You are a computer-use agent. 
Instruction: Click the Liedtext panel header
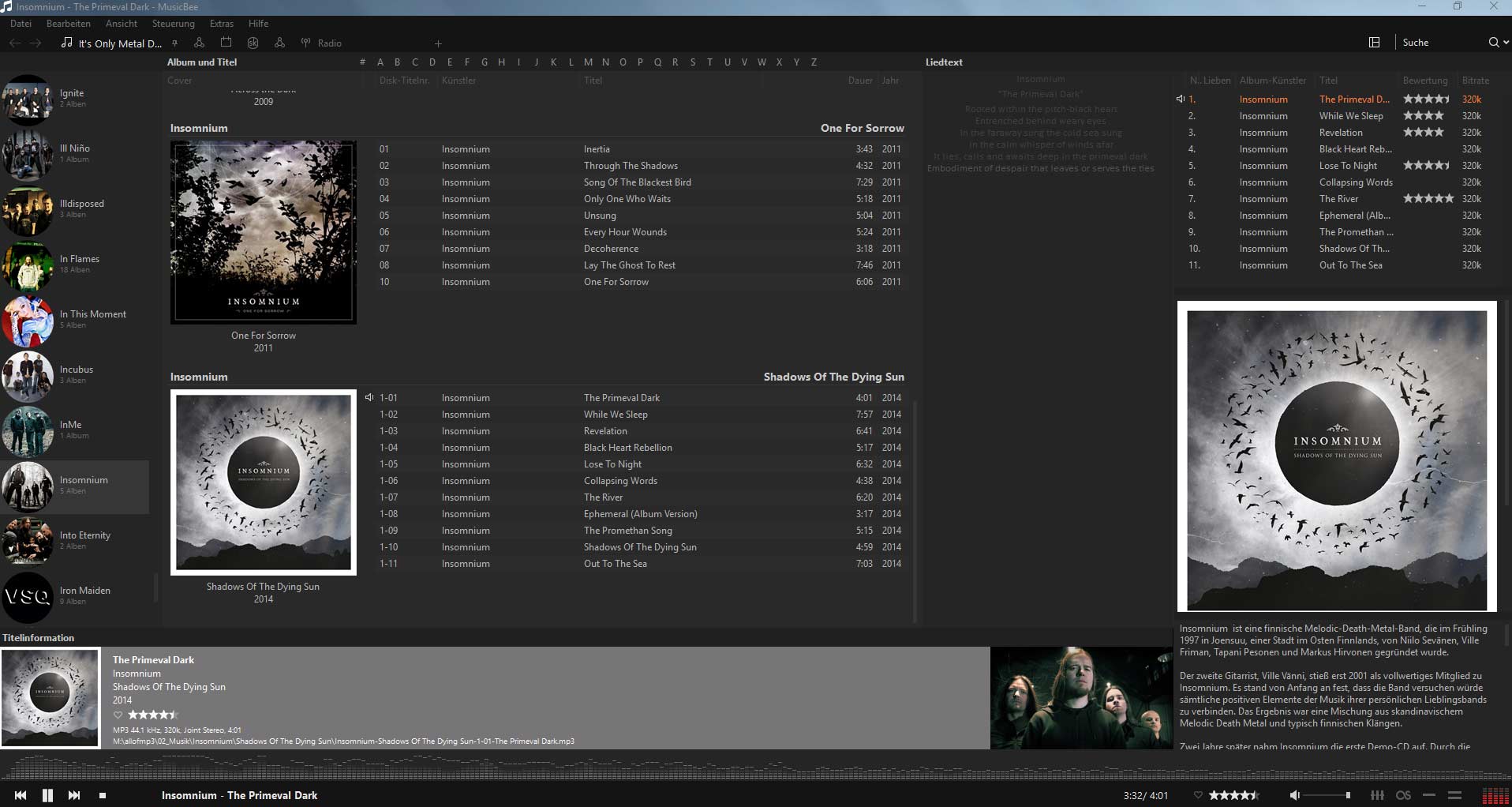click(x=944, y=62)
